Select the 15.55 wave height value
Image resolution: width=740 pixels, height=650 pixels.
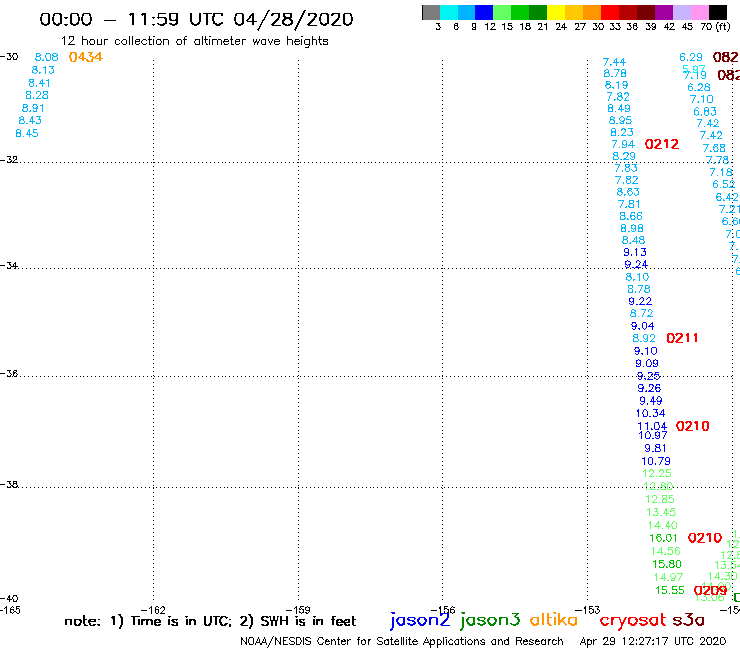pos(669,590)
